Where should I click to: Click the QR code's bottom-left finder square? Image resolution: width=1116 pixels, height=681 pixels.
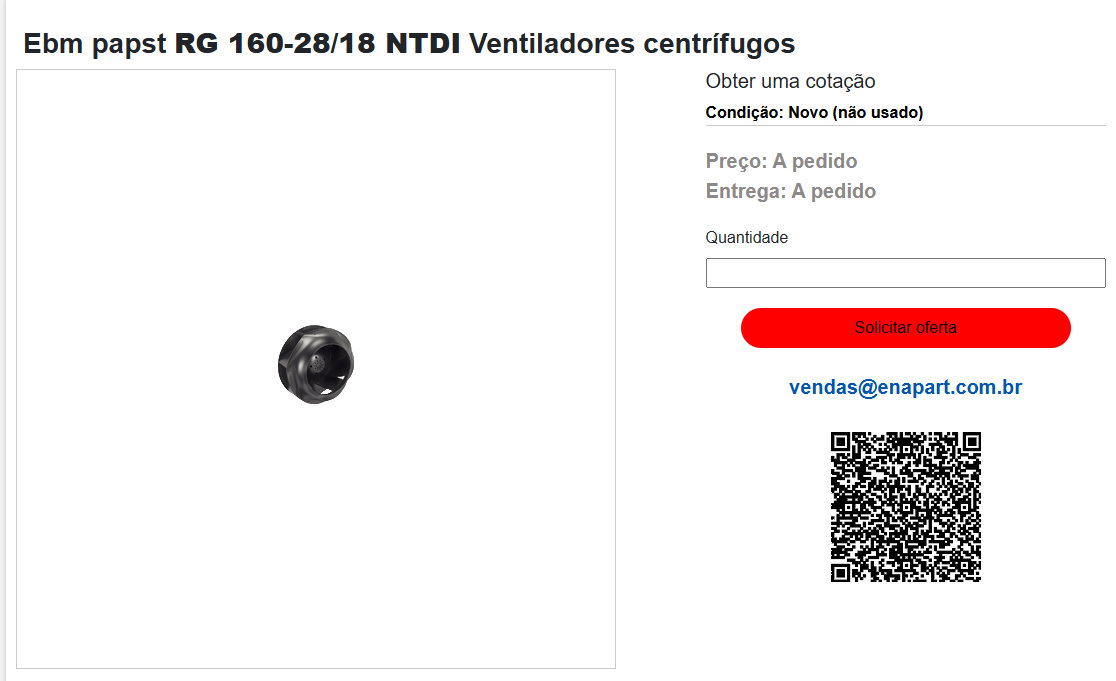841,572
